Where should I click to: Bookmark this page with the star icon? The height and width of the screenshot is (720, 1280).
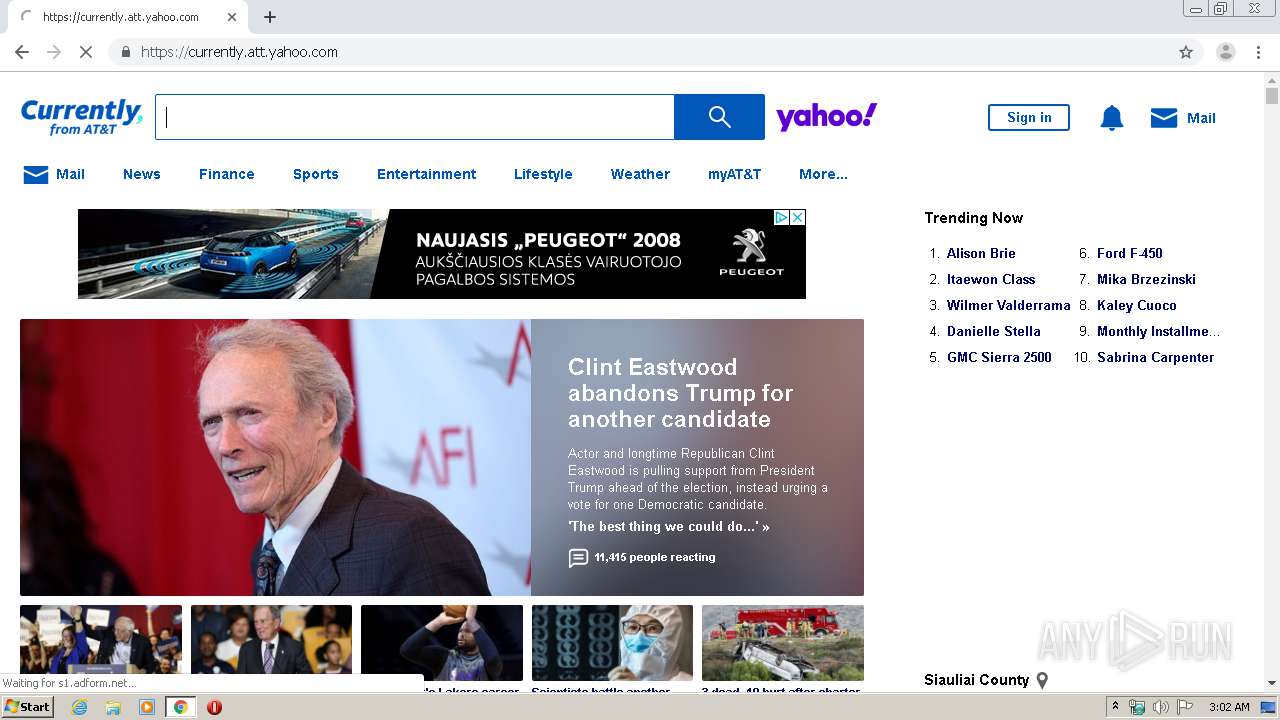1186,52
